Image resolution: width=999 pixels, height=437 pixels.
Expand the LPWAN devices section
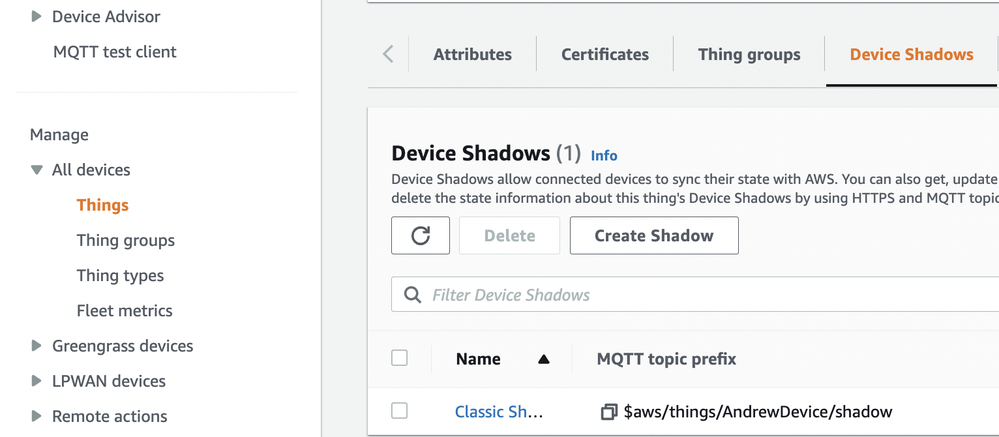tap(36, 381)
